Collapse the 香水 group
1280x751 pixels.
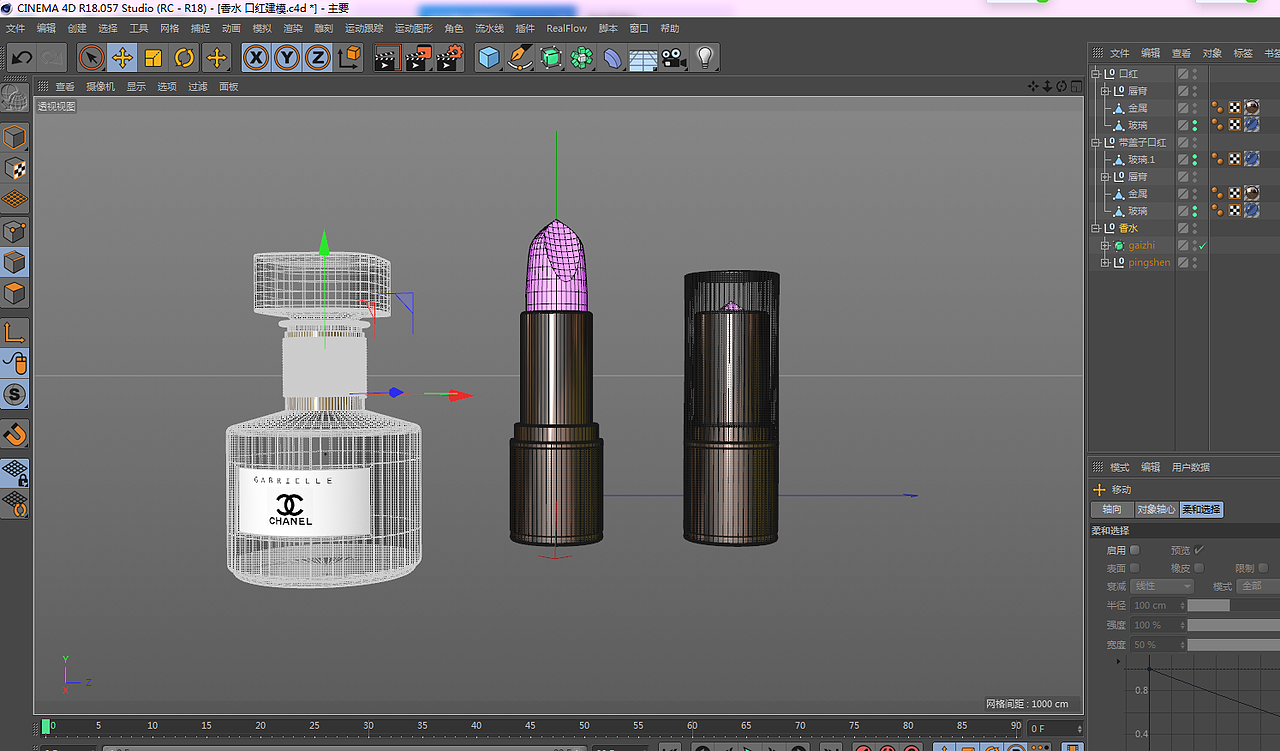point(1095,228)
